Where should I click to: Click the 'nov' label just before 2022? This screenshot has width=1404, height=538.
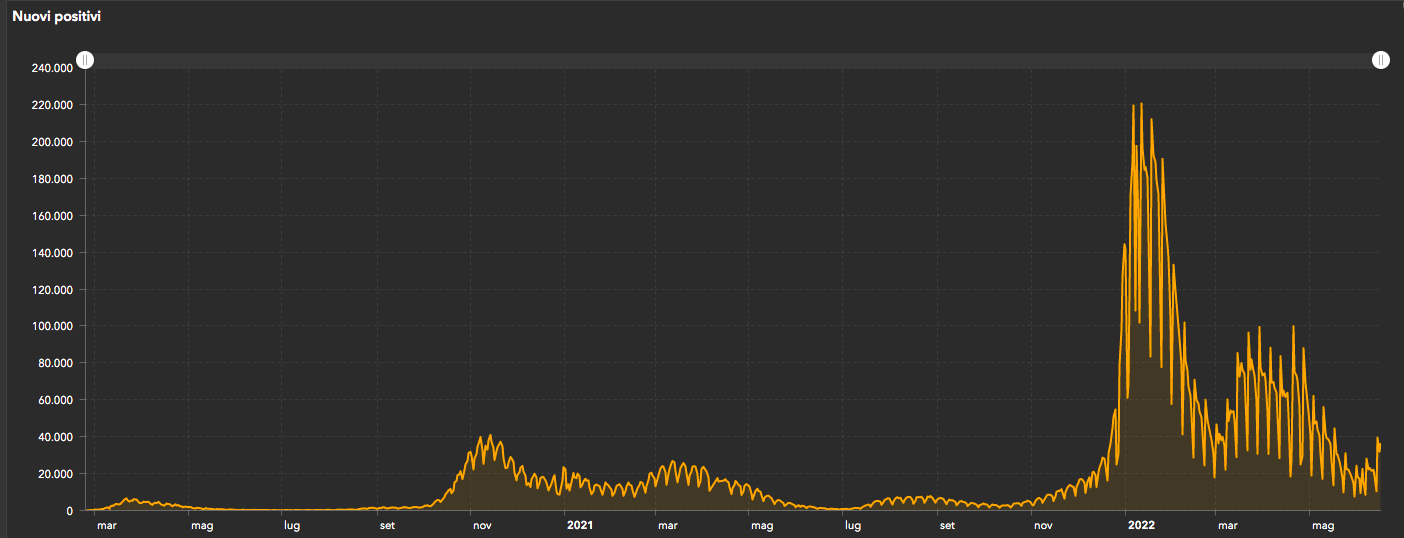[x=1043, y=525]
